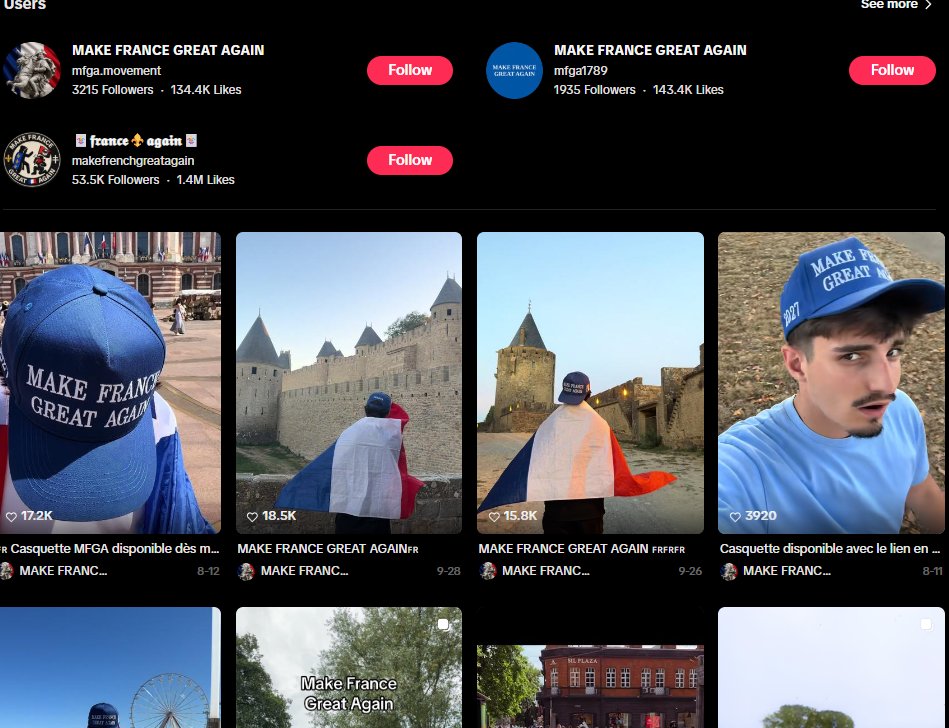This screenshot has width=949, height=728.
Task: Click heart icon on 17.2K video
Action: coord(11,516)
